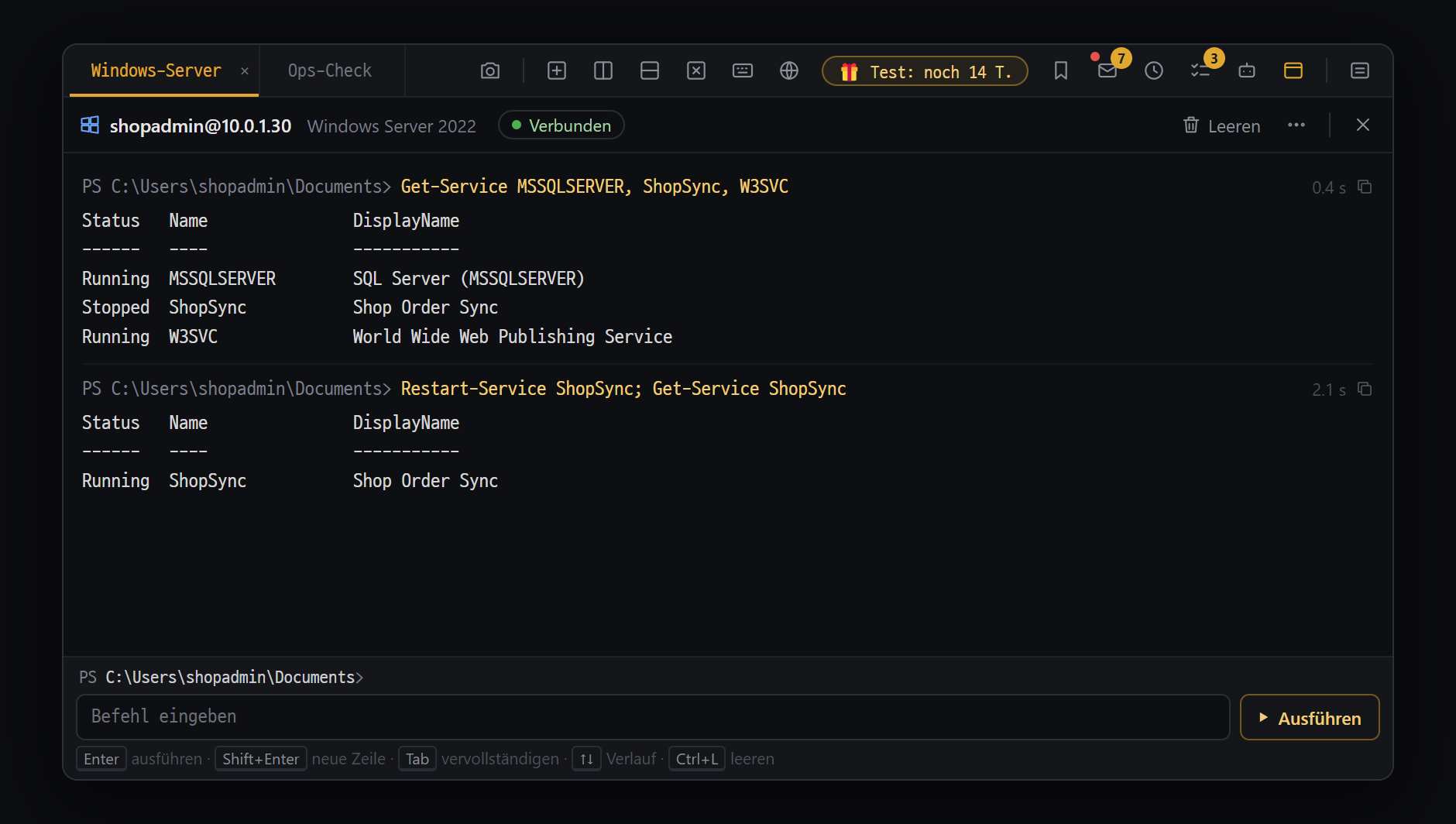Image resolution: width=1456 pixels, height=824 pixels.
Task: Open the sidebar notes panel icon
Action: pos(1360,71)
